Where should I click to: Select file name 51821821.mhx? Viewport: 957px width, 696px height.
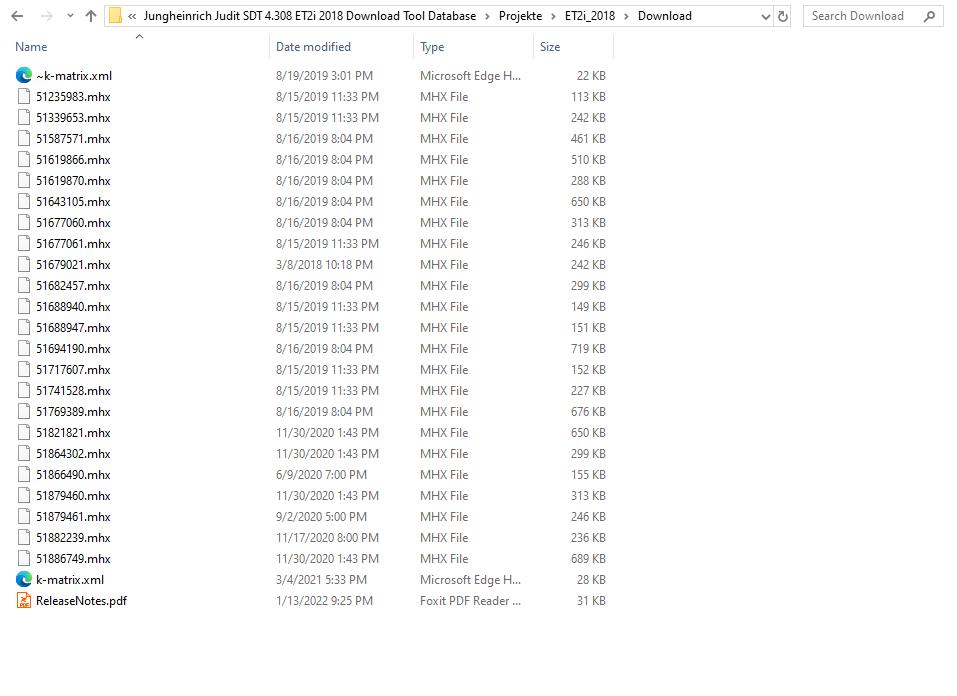[73, 433]
